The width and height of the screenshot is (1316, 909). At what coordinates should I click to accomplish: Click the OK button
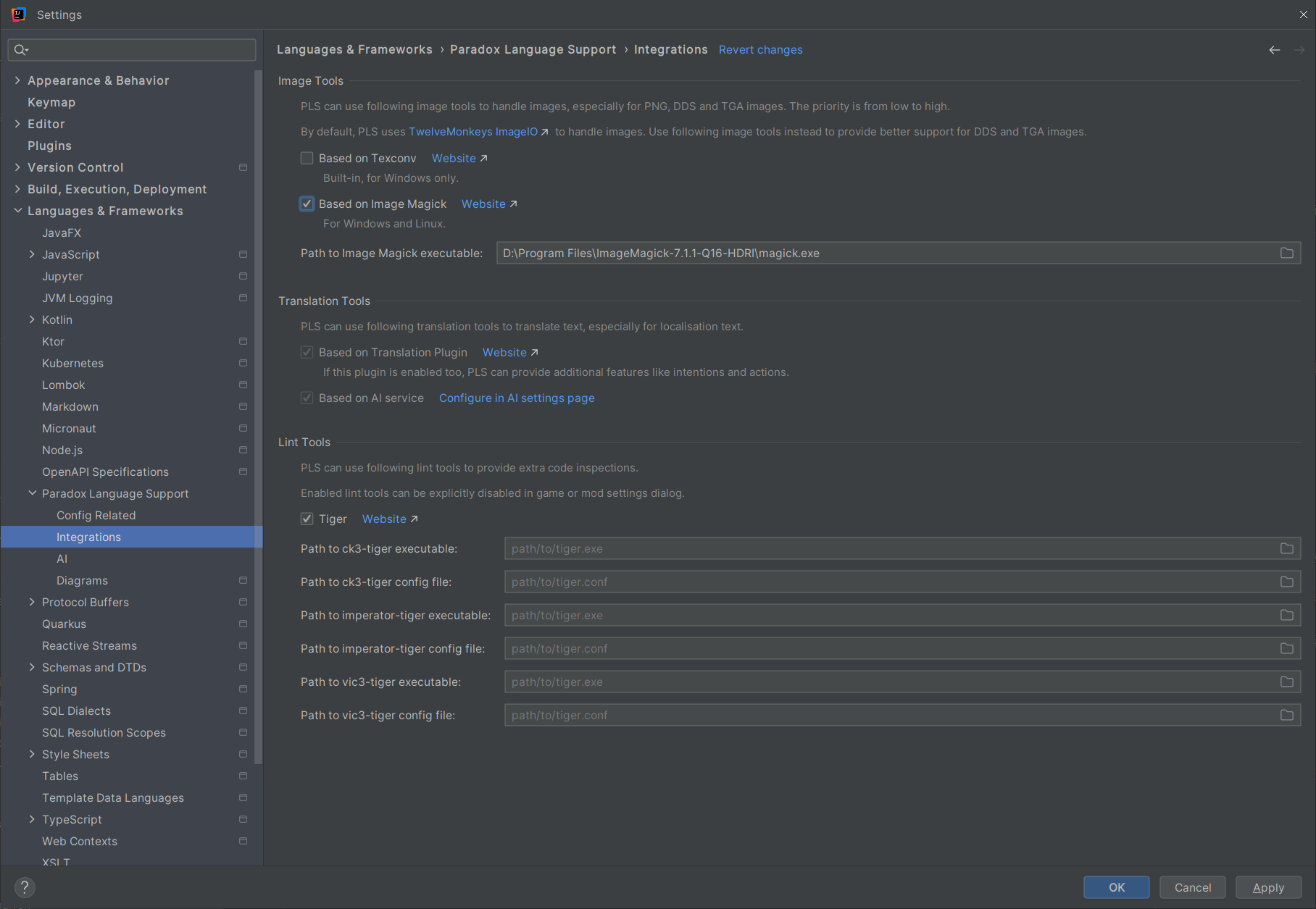(1116, 887)
